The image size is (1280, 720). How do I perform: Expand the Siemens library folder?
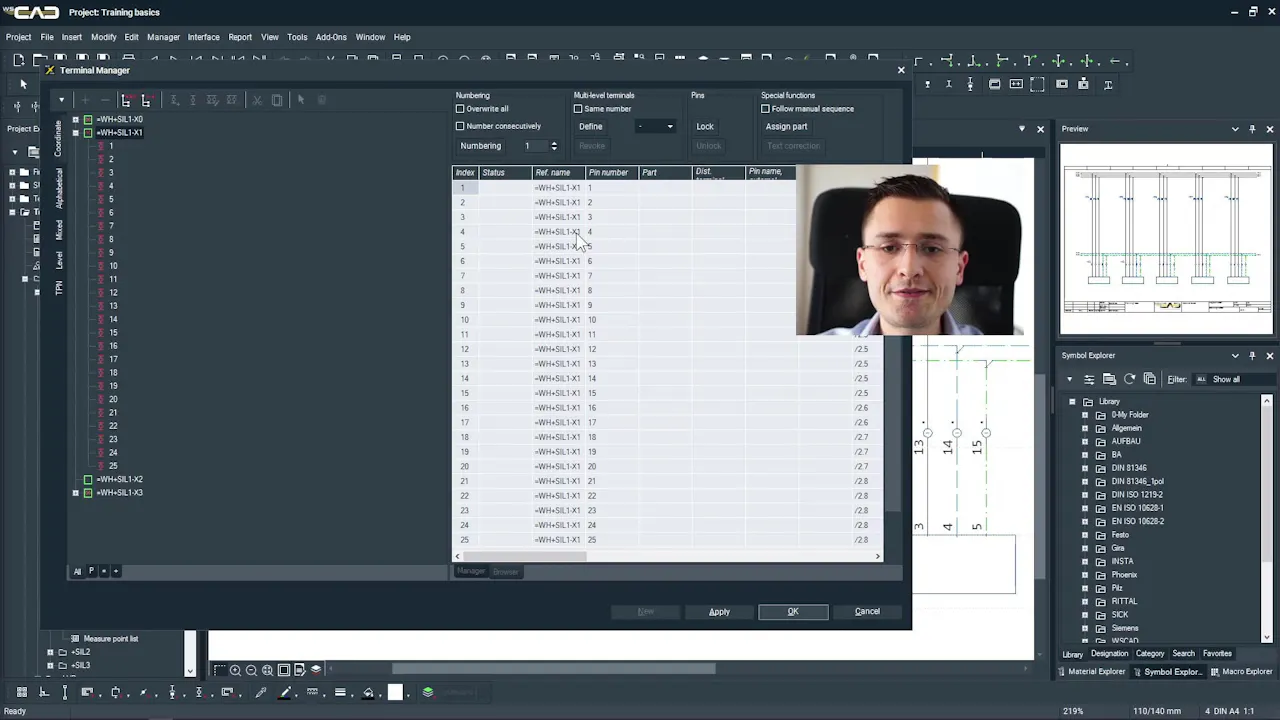(1086, 628)
